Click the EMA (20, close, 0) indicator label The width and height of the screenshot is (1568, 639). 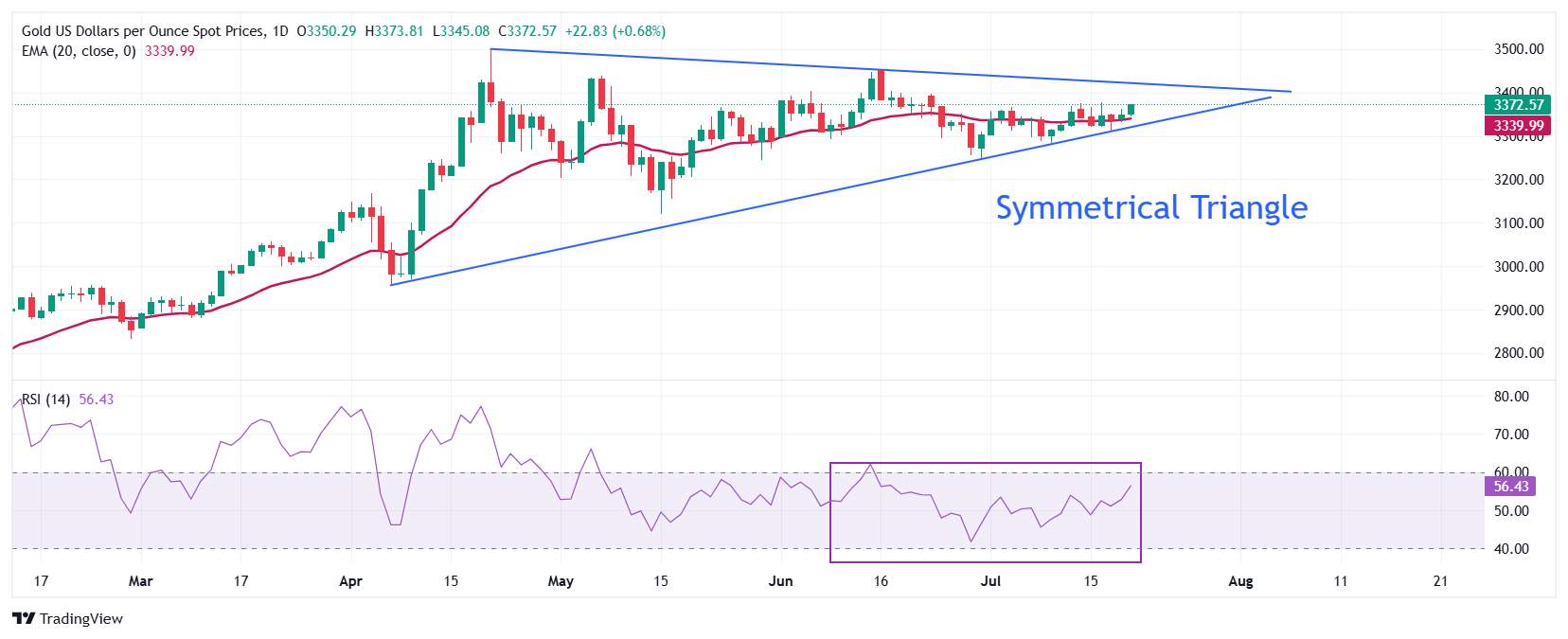79,51
